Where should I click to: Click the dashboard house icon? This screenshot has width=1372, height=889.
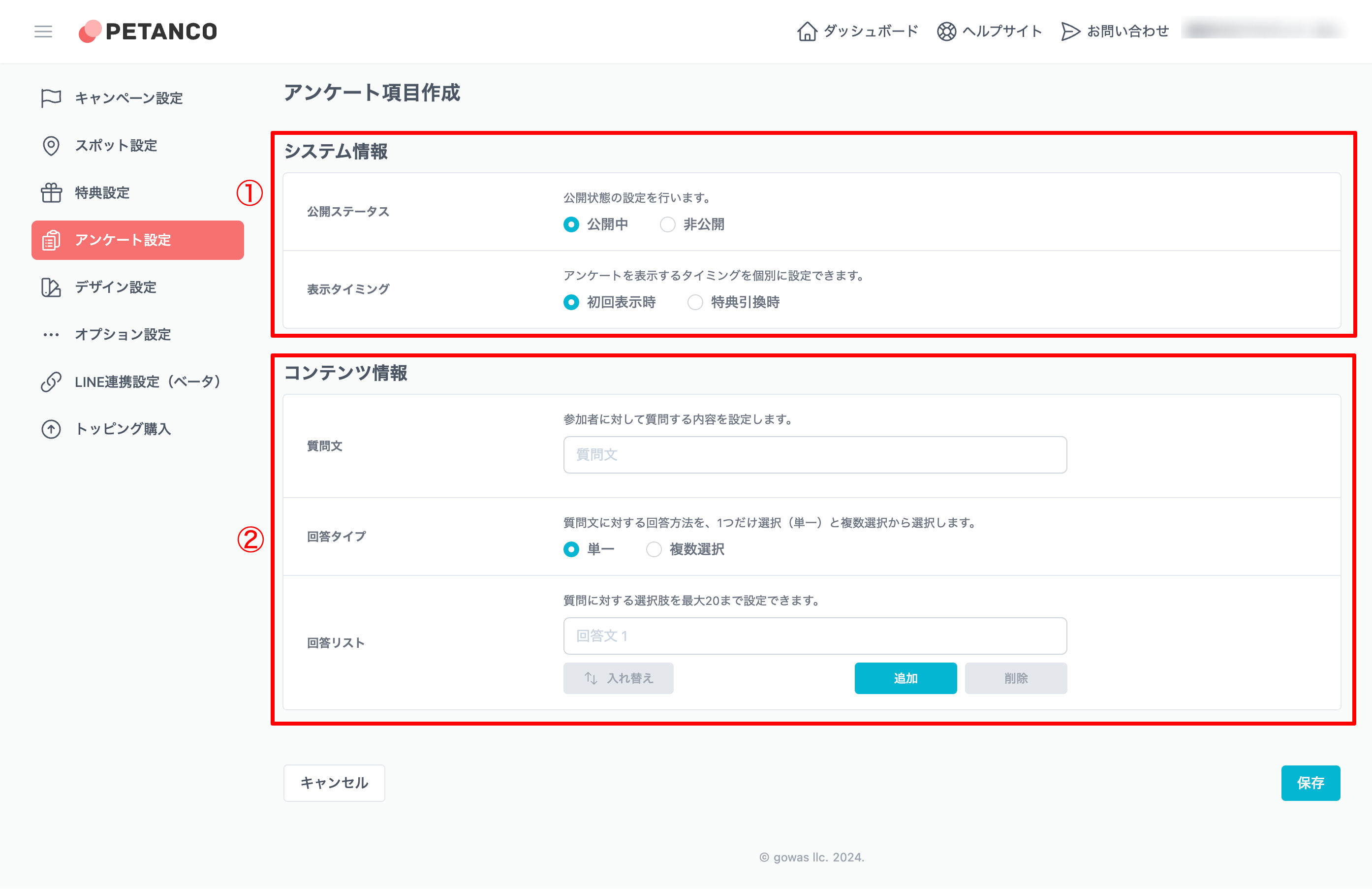(807, 31)
